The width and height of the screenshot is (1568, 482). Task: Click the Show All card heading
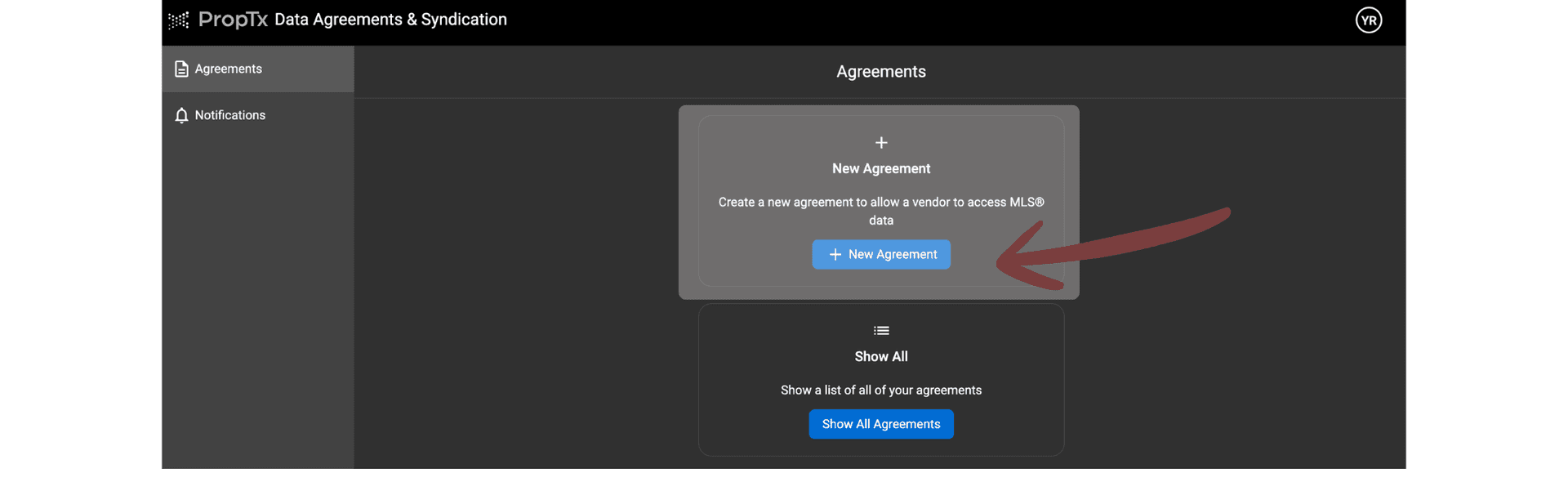(881, 356)
